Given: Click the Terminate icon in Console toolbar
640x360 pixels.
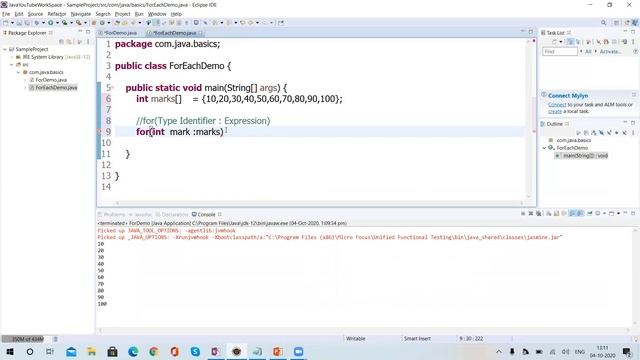Looking at the screenshot, I should click(x=523, y=213).
